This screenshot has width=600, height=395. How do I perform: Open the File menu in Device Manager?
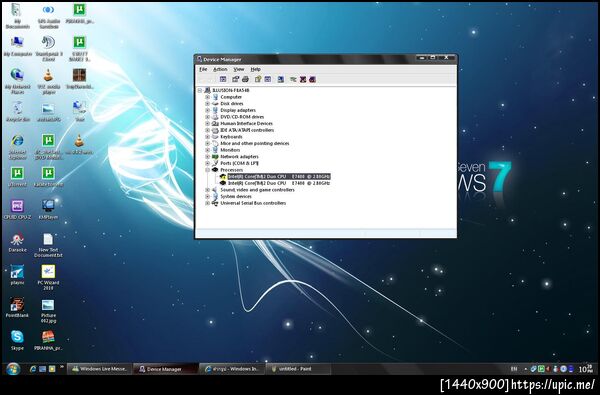point(203,69)
